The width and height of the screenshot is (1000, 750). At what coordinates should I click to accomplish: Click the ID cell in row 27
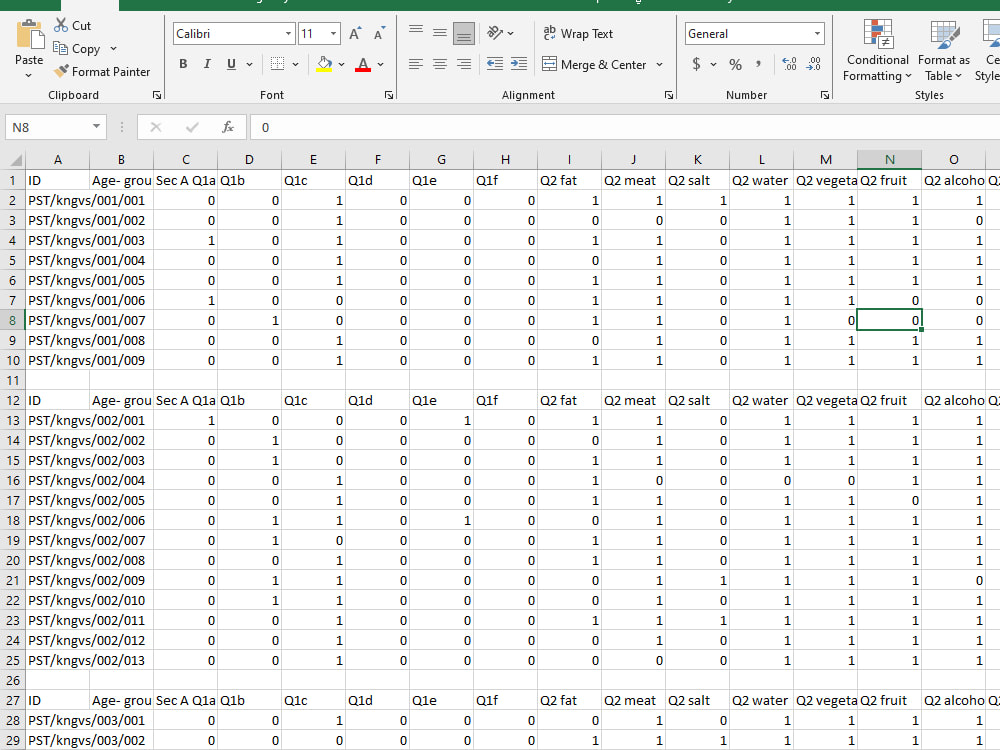[x=57, y=700]
